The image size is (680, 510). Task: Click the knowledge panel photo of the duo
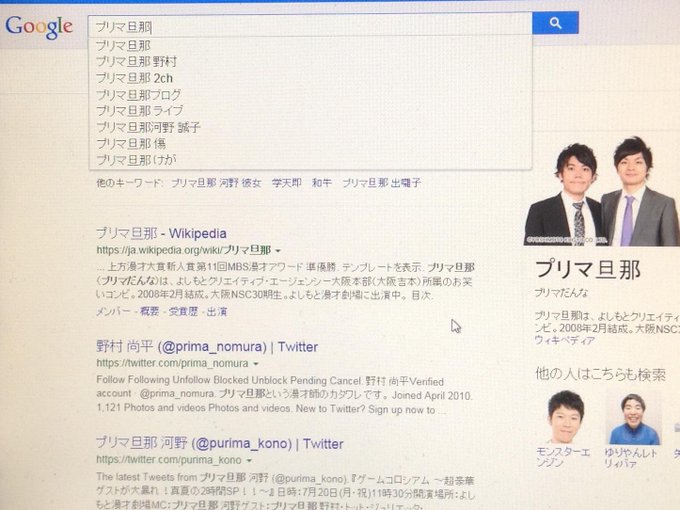602,191
